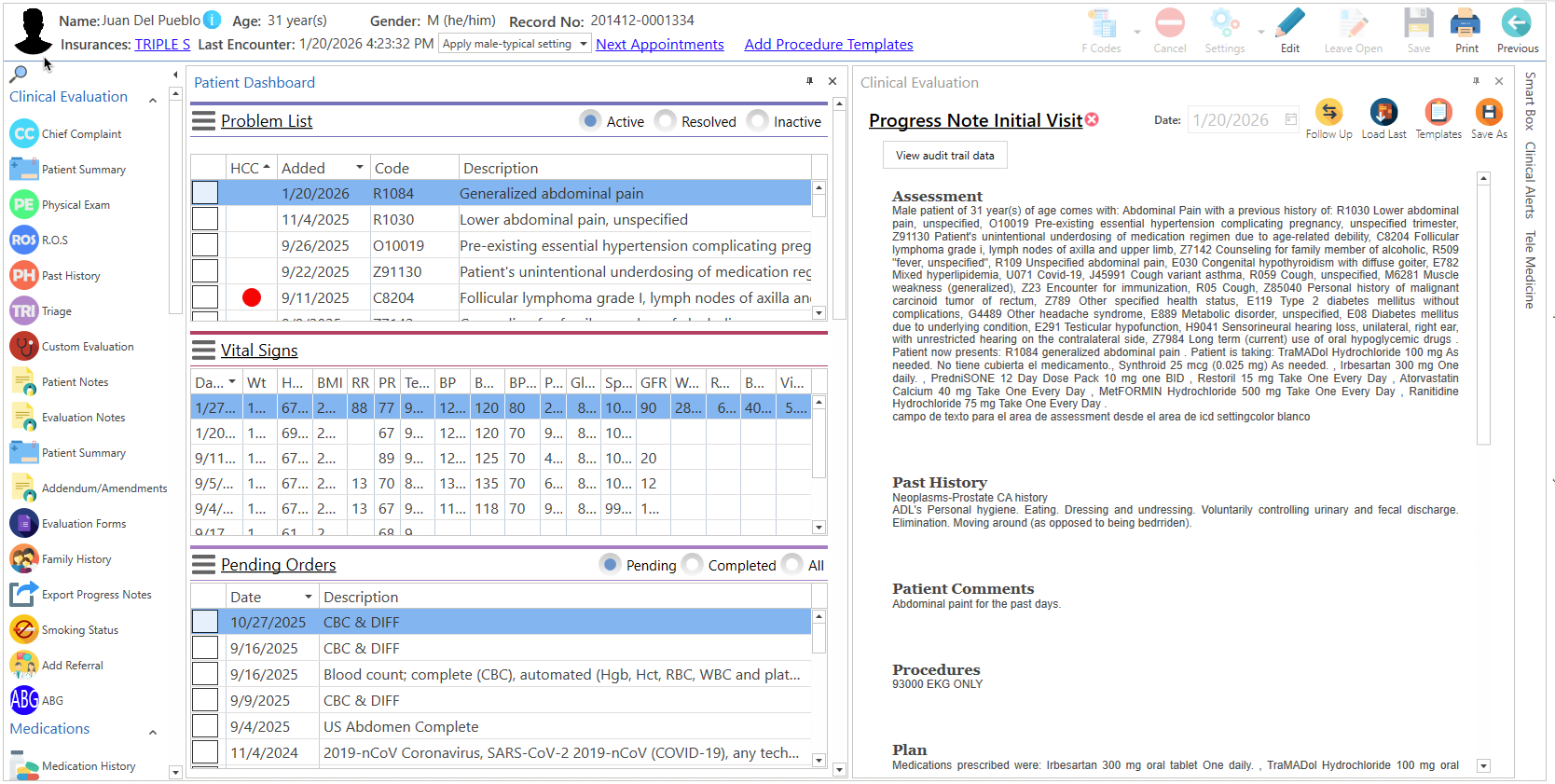Open the Chief Complaint icon
The height and width of the screenshot is (784, 1555).
[x=24, y=134]
